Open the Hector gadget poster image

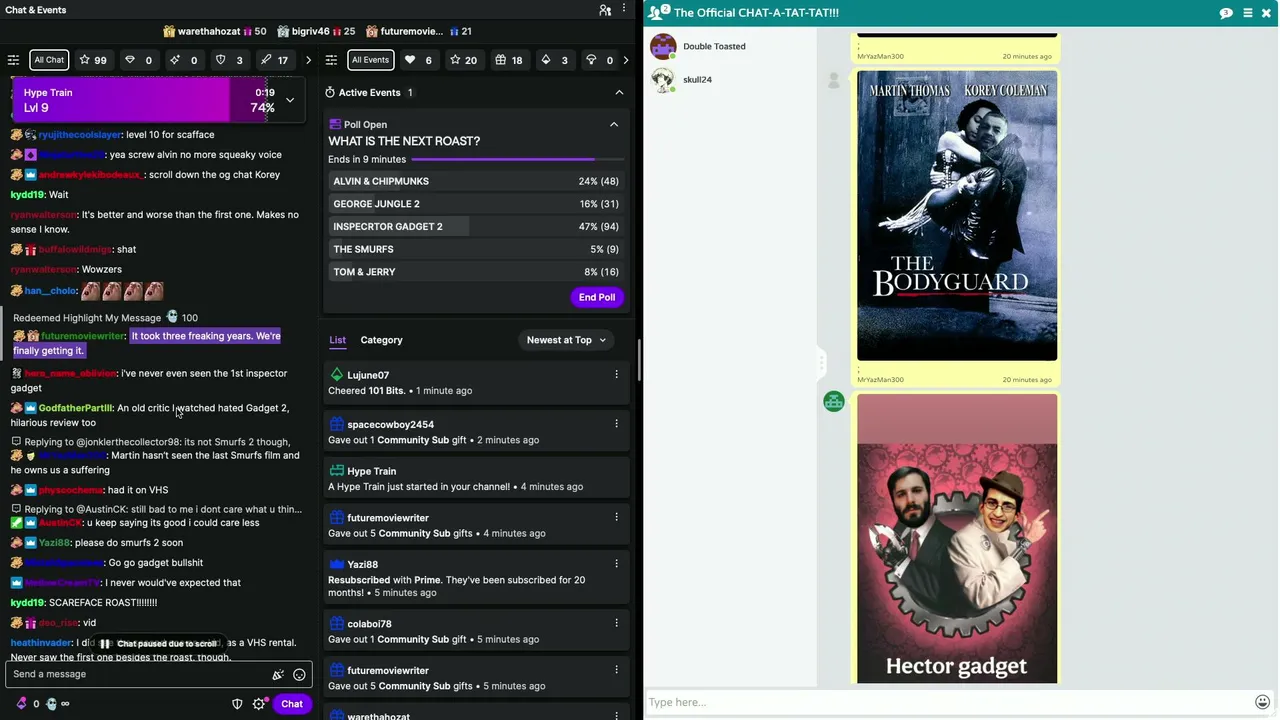957,539
